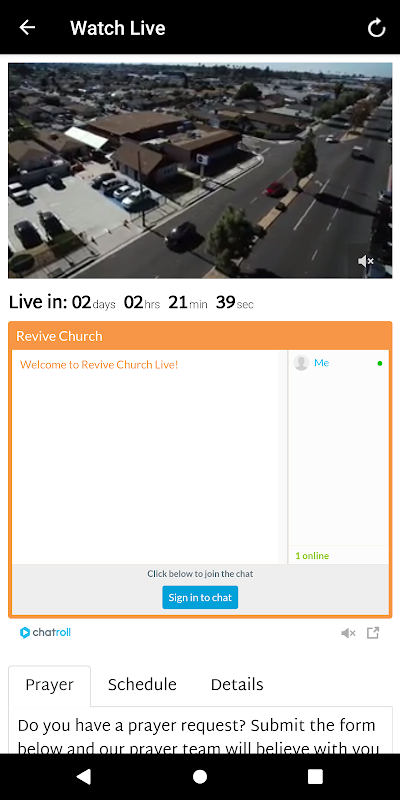Screen dimensions: 400x800
Task: Tap Android recent apps button
Action: pos(315,776)
